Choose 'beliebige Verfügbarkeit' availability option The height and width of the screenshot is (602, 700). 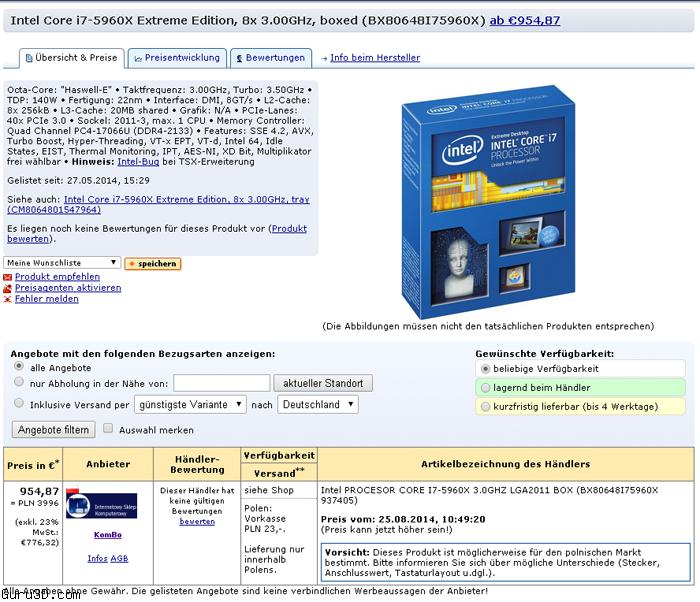pyautogui.click(x=485, y=369)
